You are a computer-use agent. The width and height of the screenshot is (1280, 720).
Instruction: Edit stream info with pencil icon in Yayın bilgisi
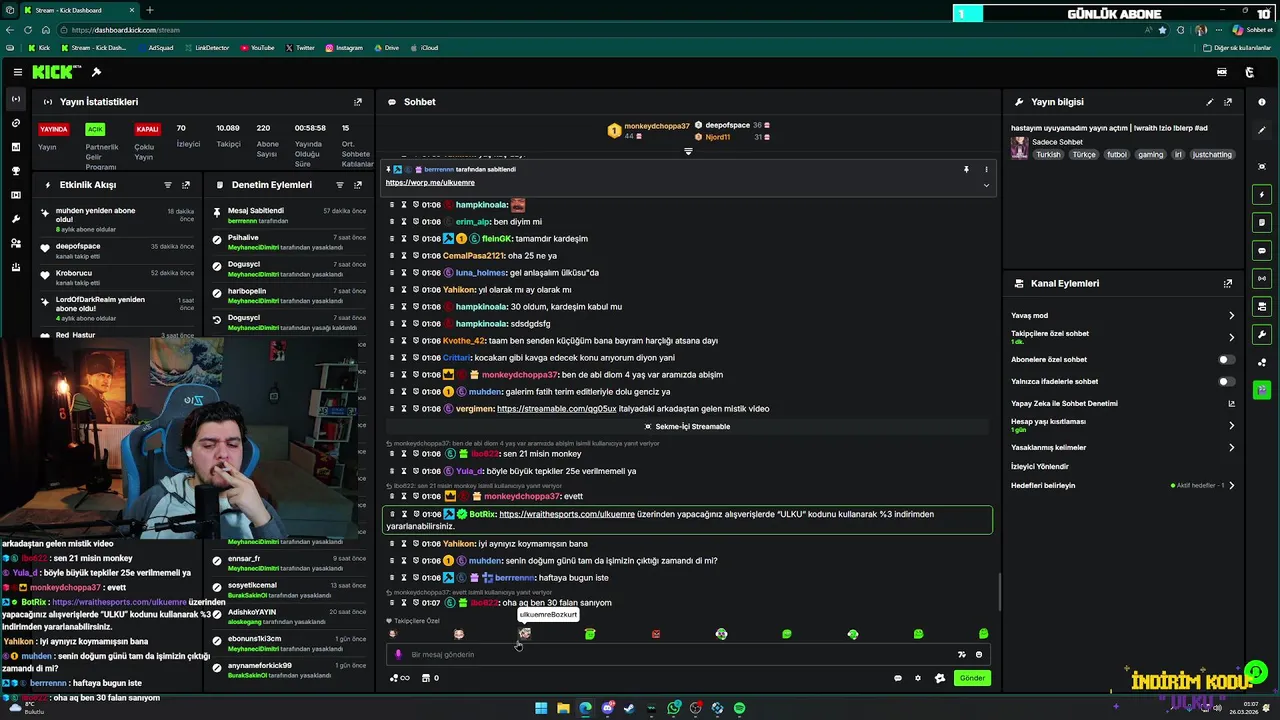pos(1210,102)
